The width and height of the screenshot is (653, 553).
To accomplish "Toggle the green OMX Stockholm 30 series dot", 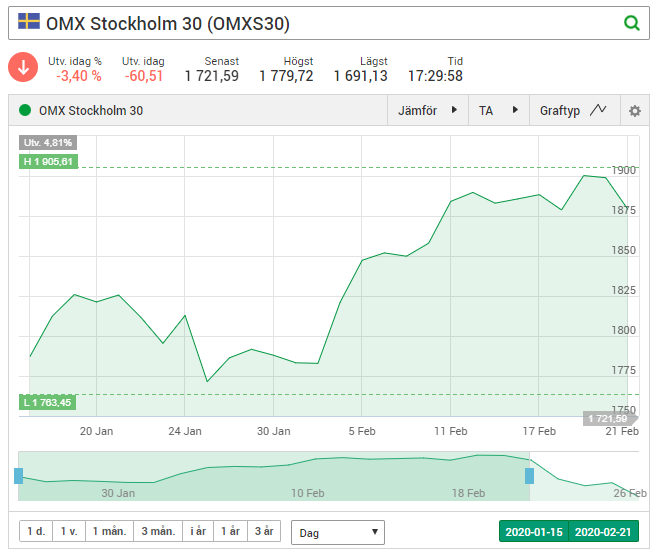I will pyautogui.click(x=25, y=110).
